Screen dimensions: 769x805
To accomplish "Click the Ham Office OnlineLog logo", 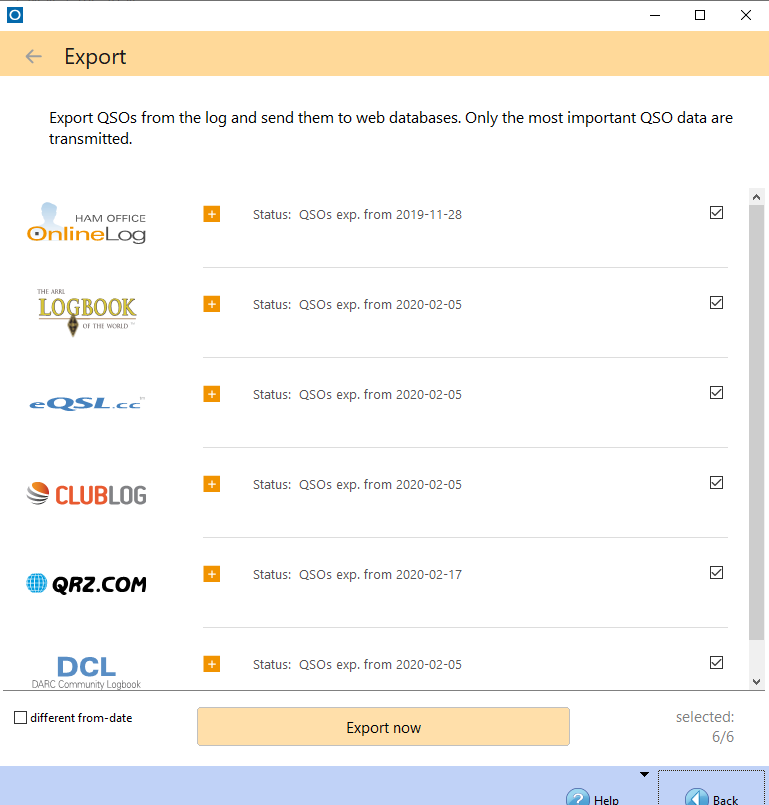I will point(86,223).
